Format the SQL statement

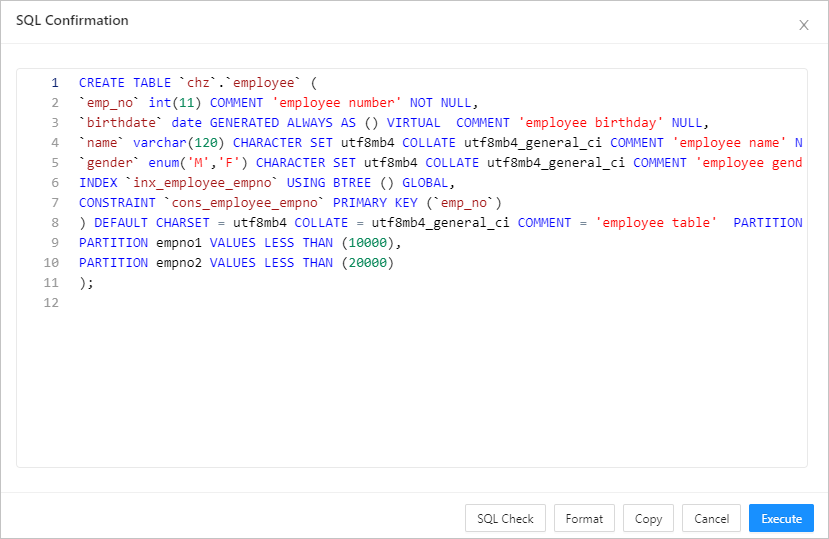click(584, 518)
